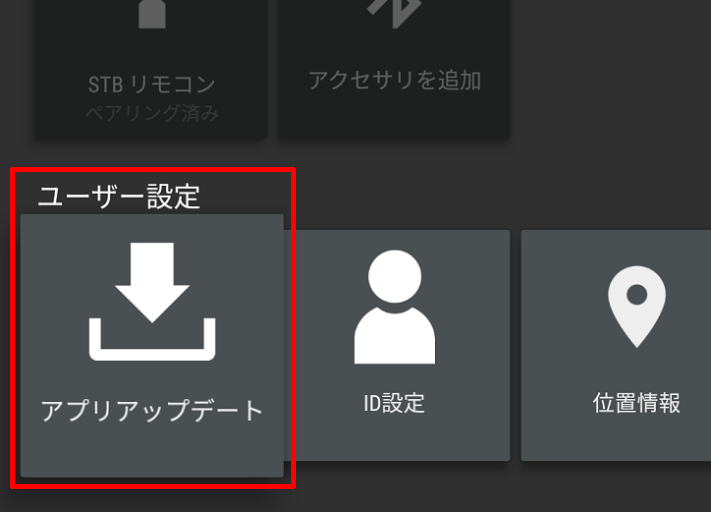Select the remote control icon above STB リモコン
711x512 pixels.
coord(152,14)
